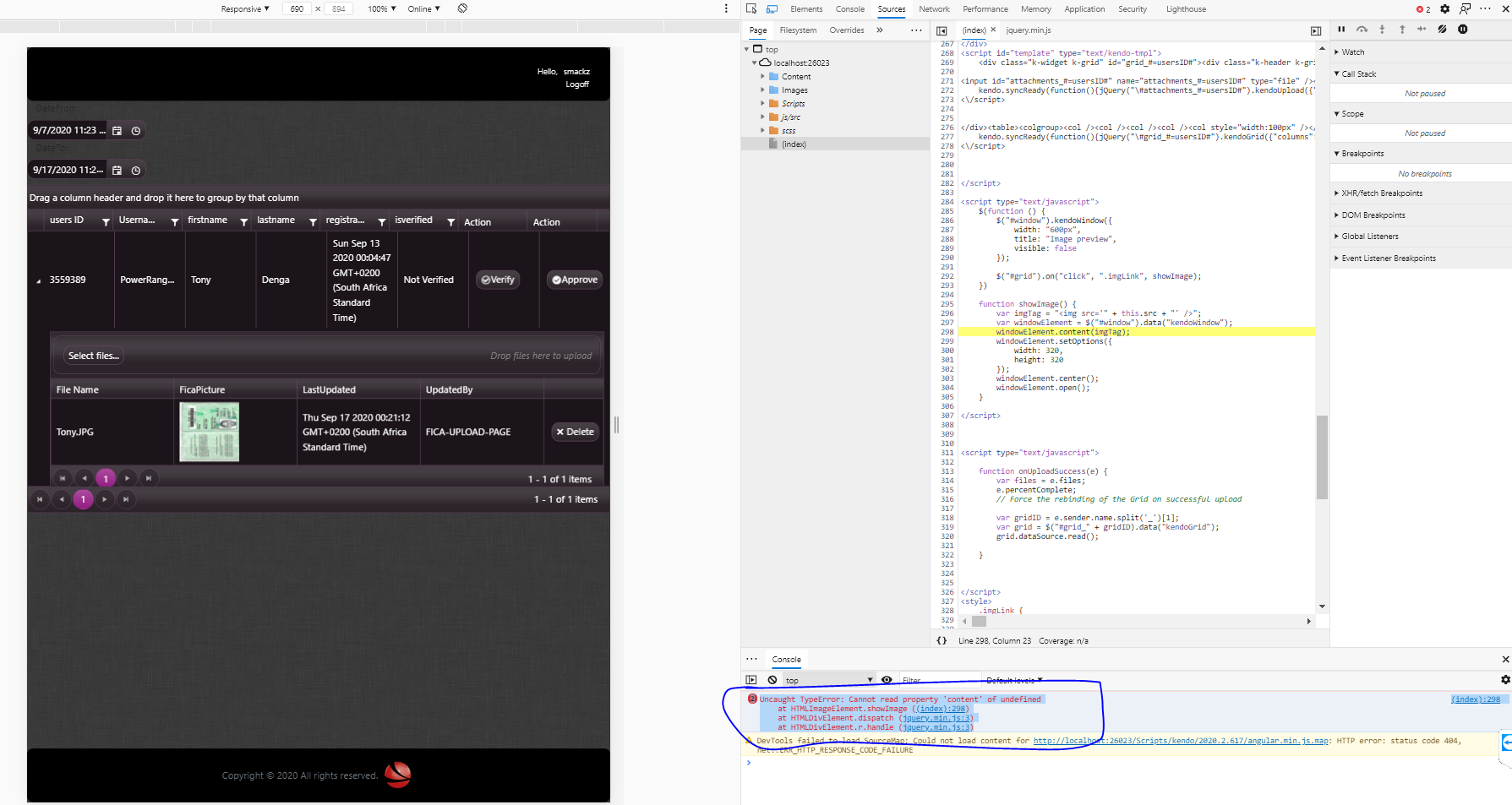The width and height of the screenshot is (1512, 805).
Task: Step into next function call
Action: coord(1382,30)
